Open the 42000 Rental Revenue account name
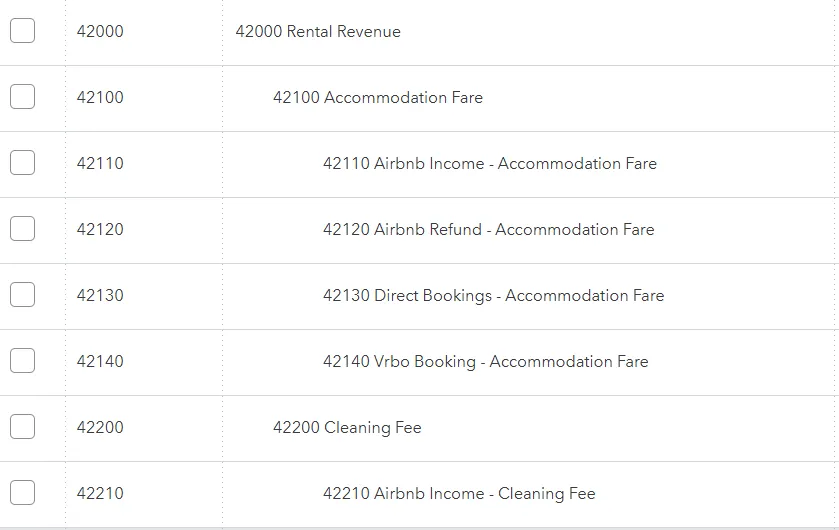Viewport: 839px width, 530px height. [x=318, y=32]
